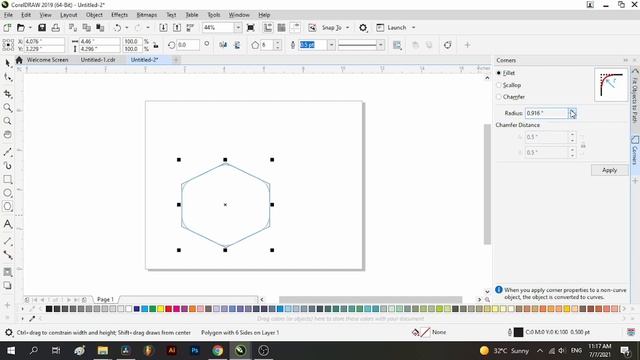Click the Print icon
This screenshot has height=360, width=640.
tap(56, 28)
